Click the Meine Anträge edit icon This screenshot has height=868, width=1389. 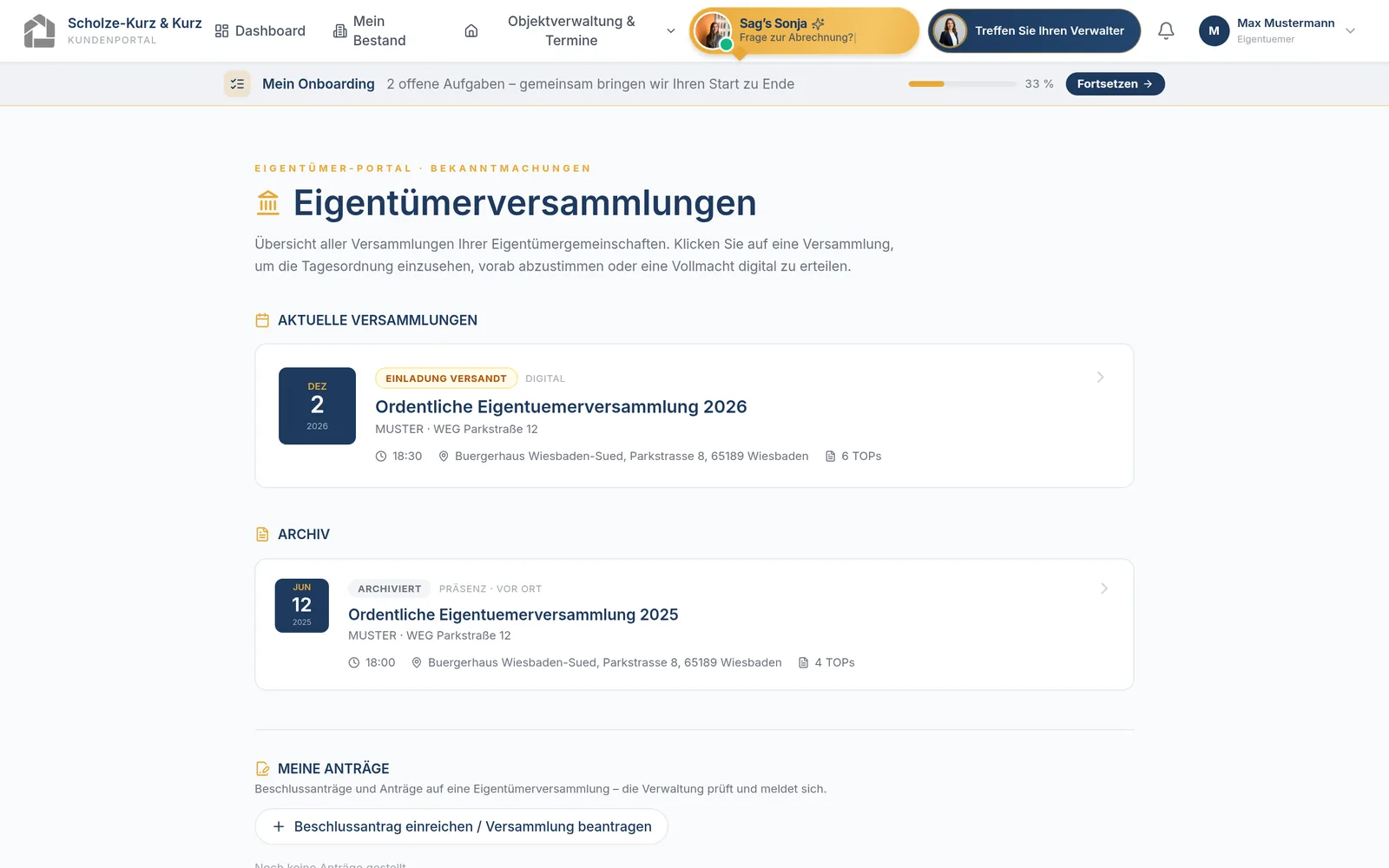pyautogui.click(x=262, y=768)
